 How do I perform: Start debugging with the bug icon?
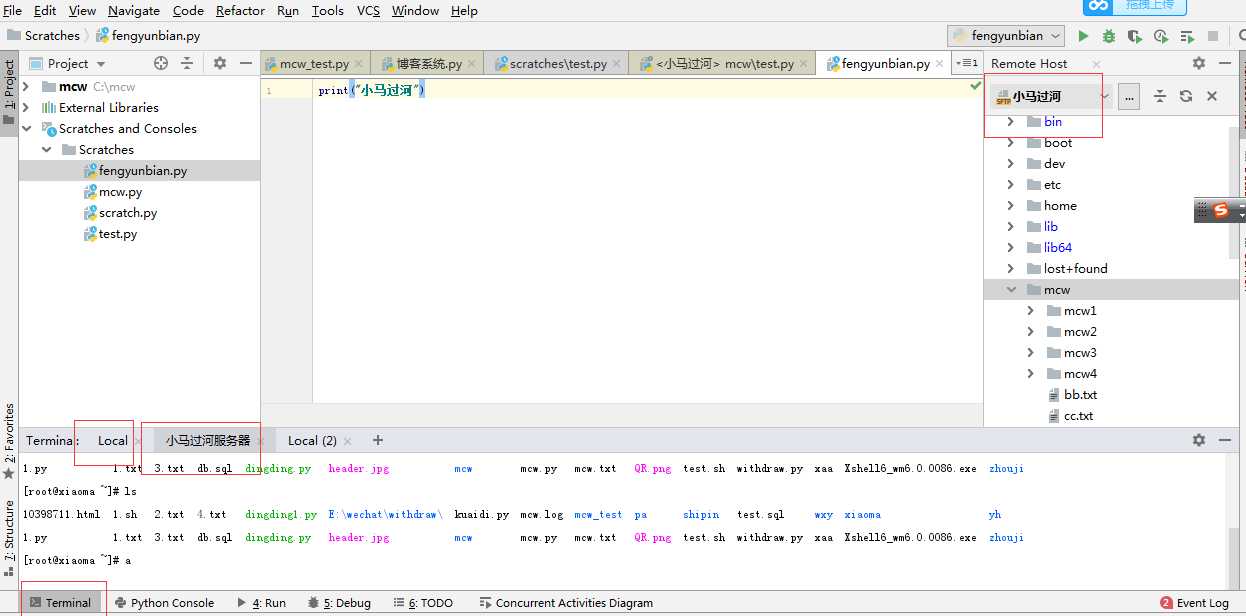coord(1109,36)
